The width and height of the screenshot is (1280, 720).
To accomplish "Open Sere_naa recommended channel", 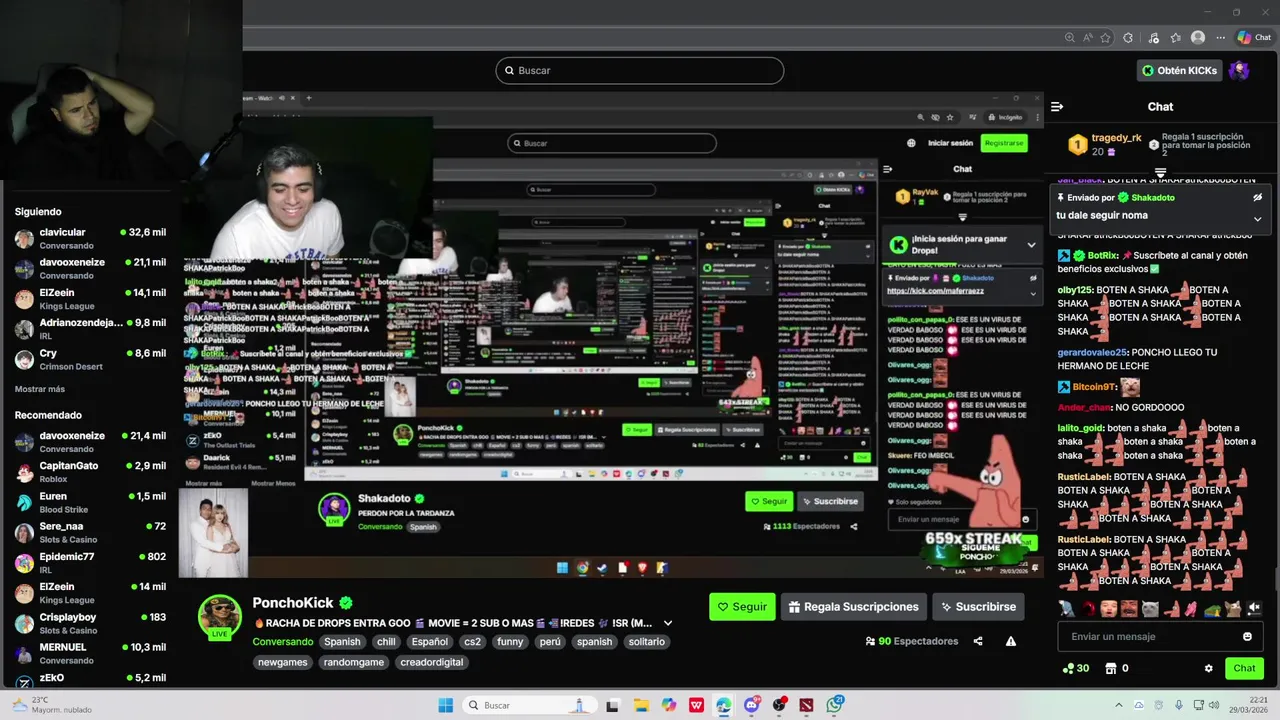I will tap(90, 532).
